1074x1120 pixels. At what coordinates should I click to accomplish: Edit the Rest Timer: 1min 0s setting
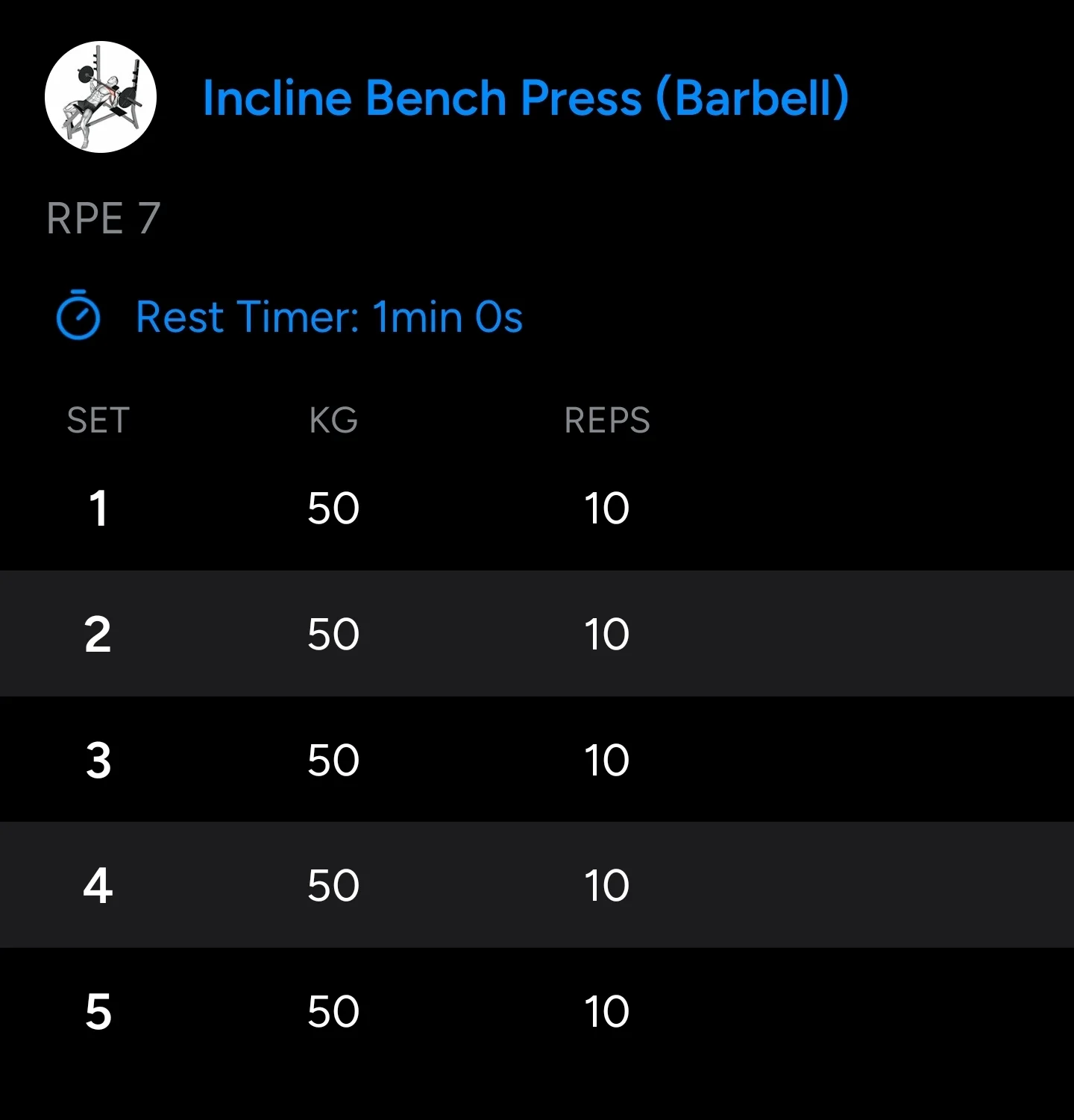(x=329, y=317)
